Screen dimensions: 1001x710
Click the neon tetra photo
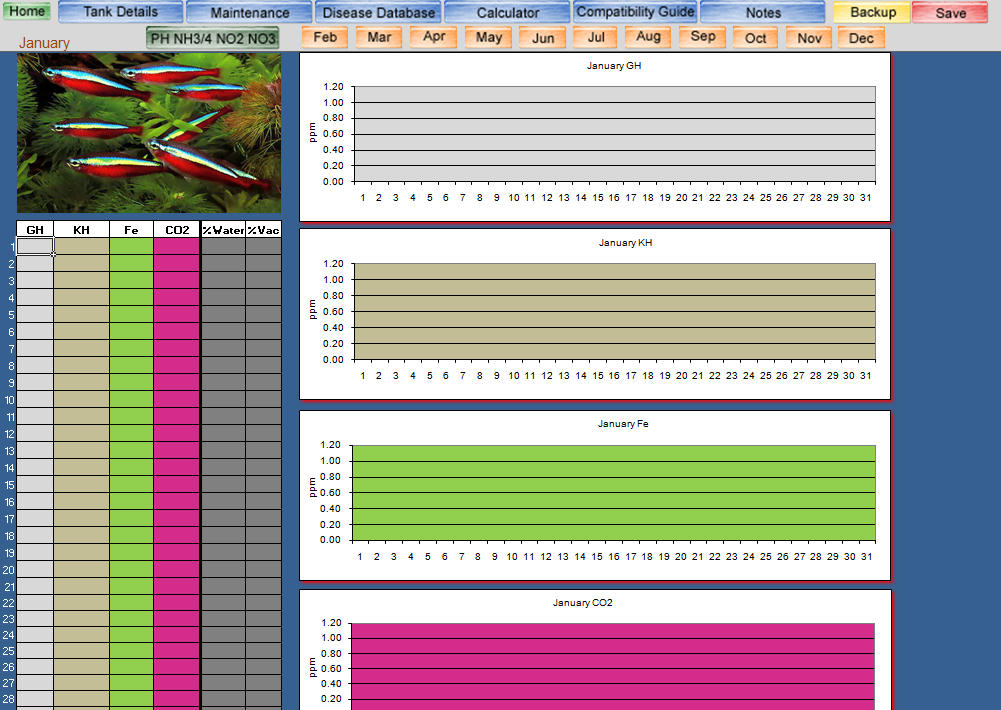pyautogui.click(x=148, y=131)
